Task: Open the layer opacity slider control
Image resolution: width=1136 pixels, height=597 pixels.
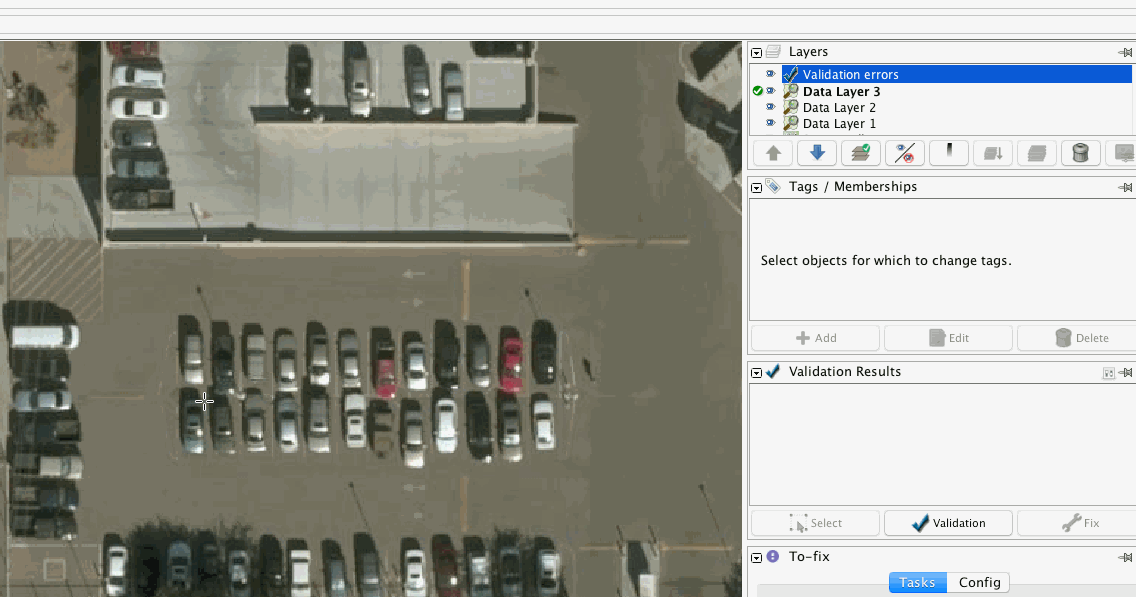Action: pos(948,152)
